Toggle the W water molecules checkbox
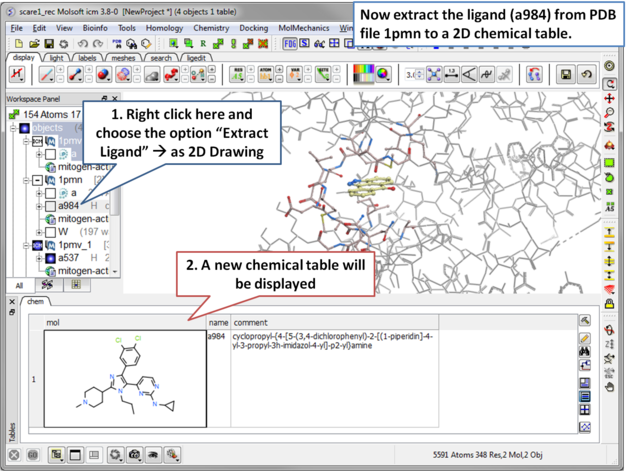 tap(49, 232)
